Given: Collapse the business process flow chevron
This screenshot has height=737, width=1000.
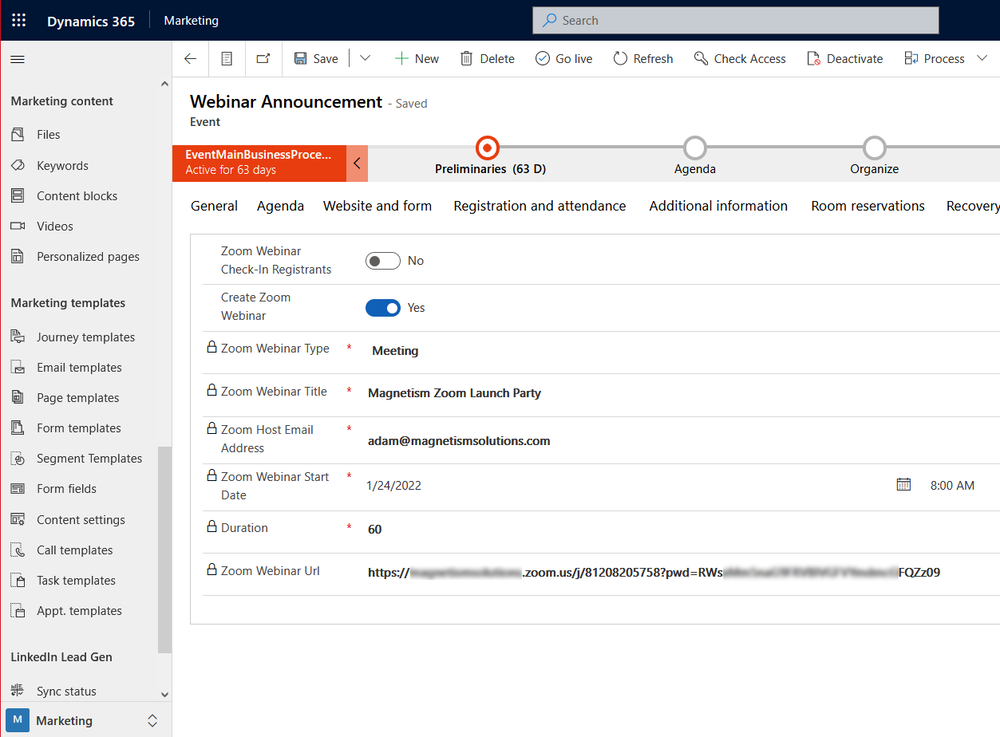Looking at the screenshot, I should (357, 163).
